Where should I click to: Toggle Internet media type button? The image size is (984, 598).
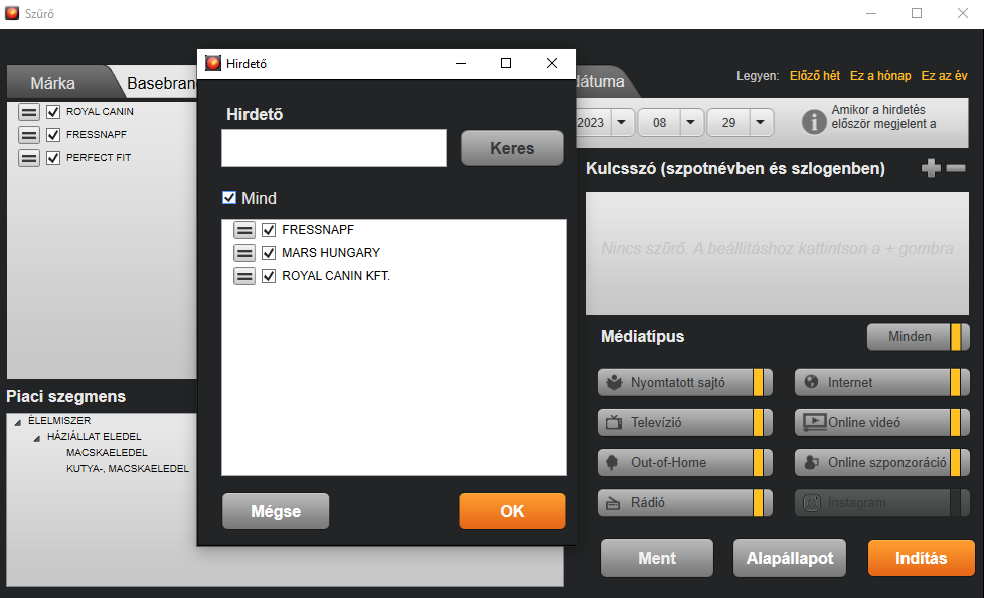pos(882,382)
